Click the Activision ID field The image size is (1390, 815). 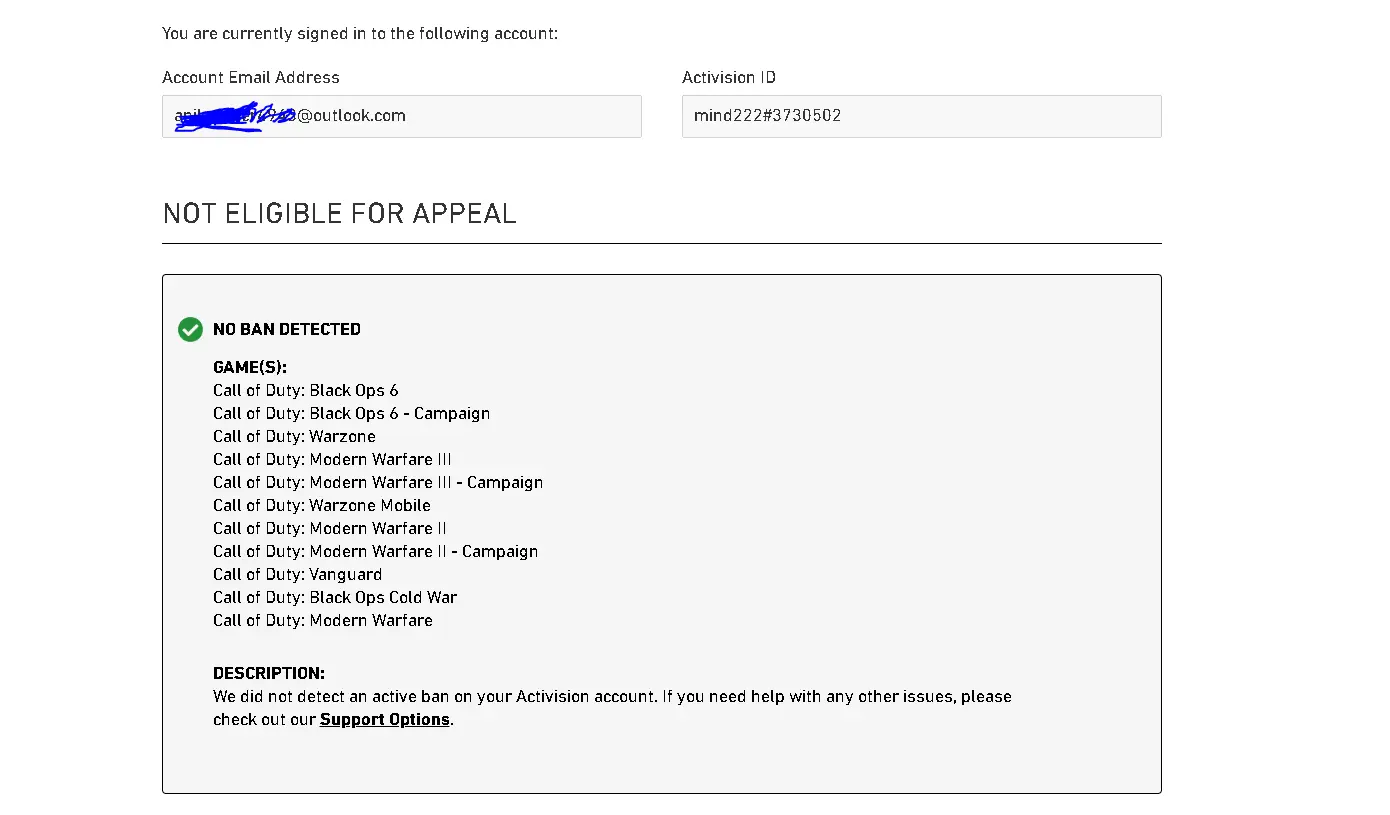tap(921, 116)
